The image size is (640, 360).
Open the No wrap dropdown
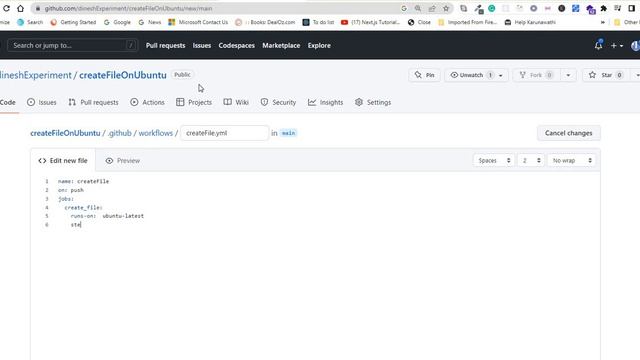[571, 160]
